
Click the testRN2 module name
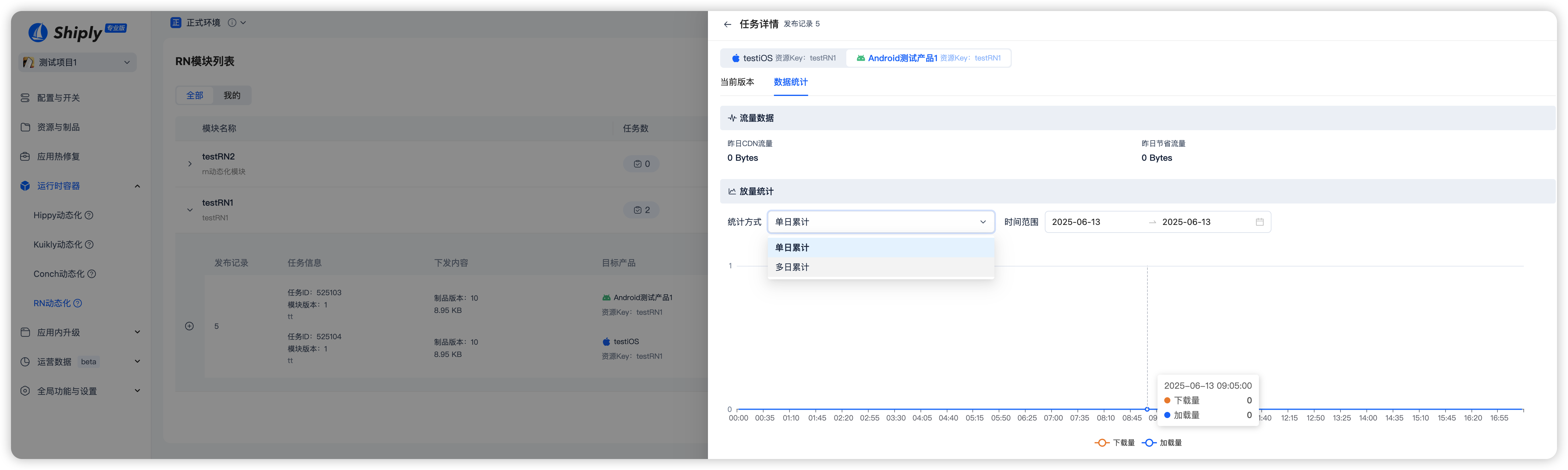[x=218, y=156]
